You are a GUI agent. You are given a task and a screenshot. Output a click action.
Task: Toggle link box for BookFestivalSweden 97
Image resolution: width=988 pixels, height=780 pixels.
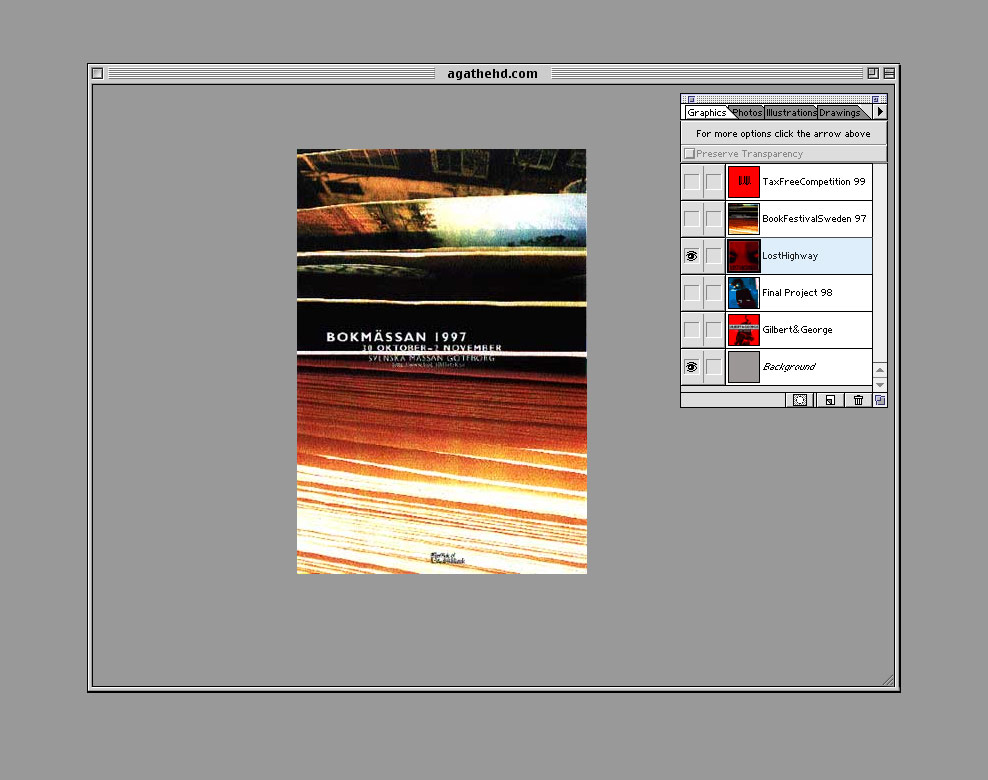(x=713, y=219)
